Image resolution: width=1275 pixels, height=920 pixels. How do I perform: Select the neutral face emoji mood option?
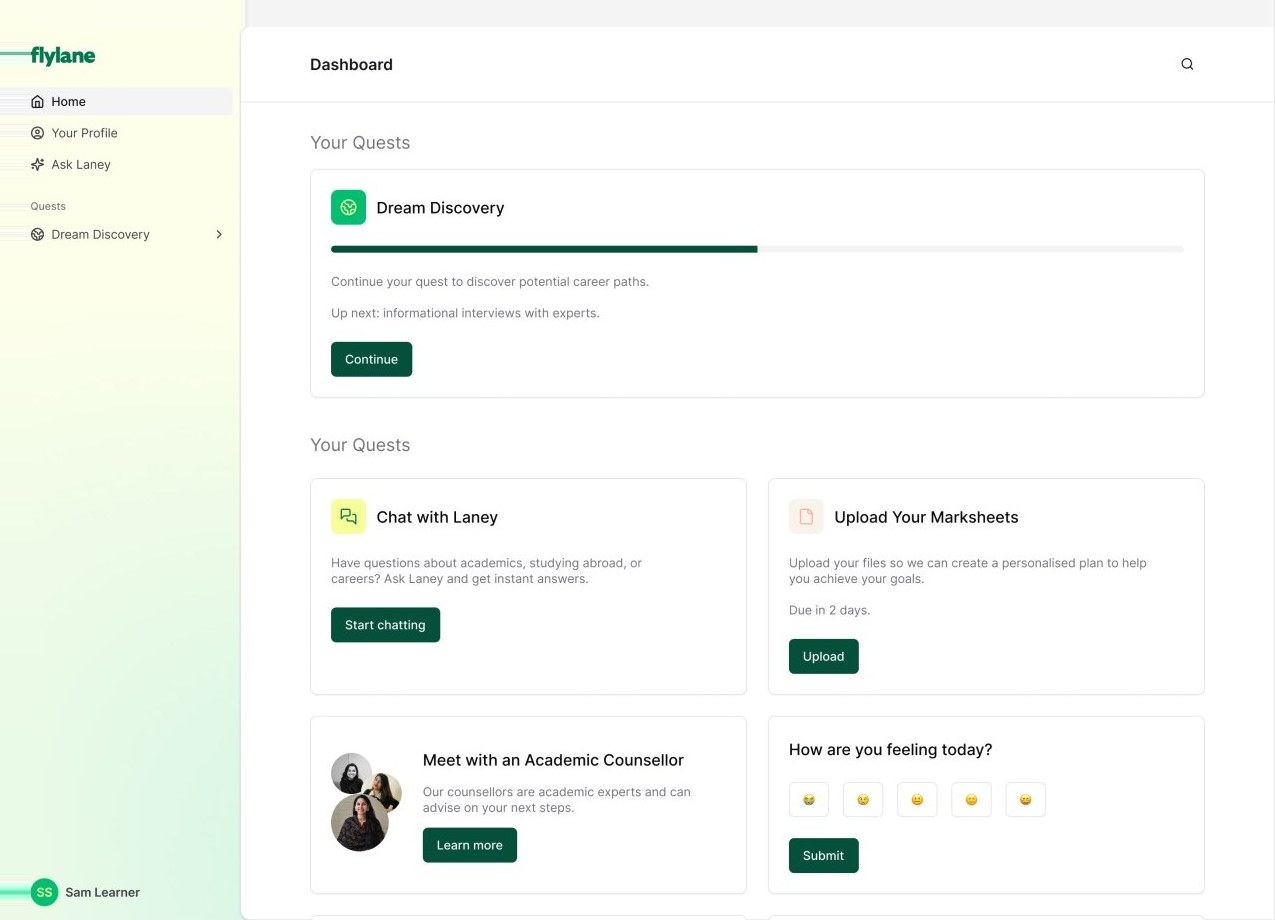[917, 800]
